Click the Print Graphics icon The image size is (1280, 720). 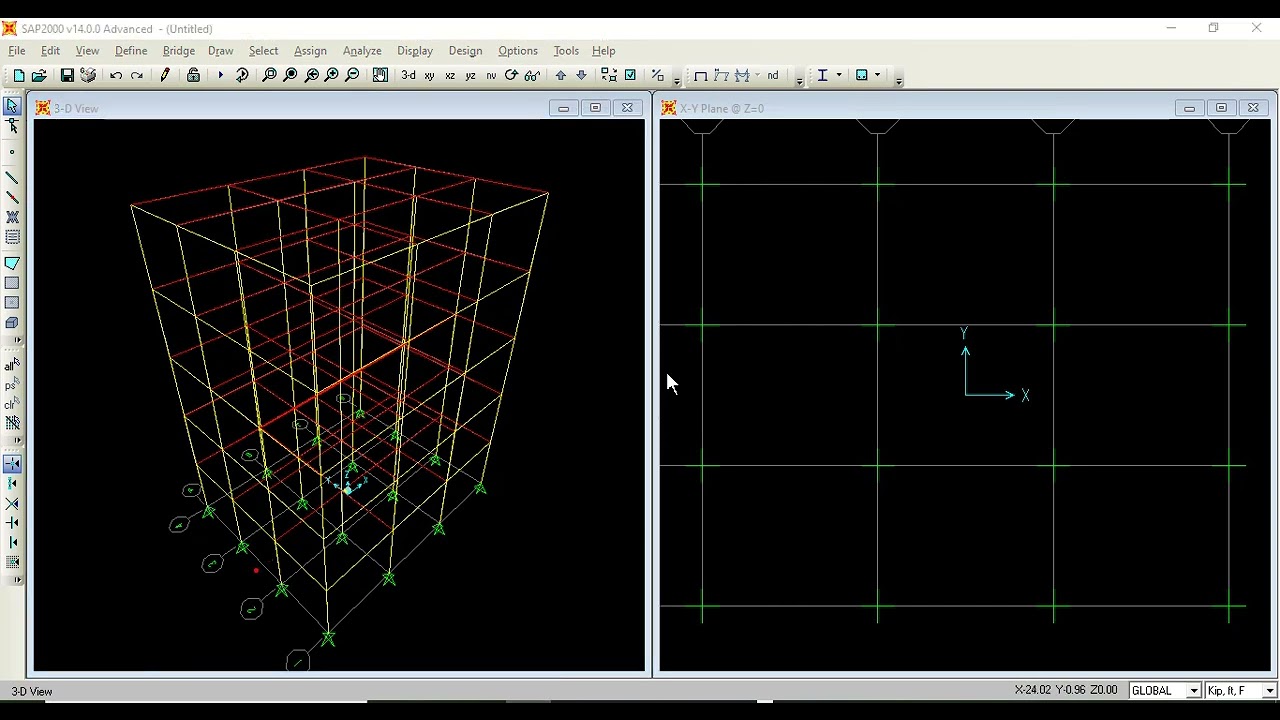pos(88,75)
